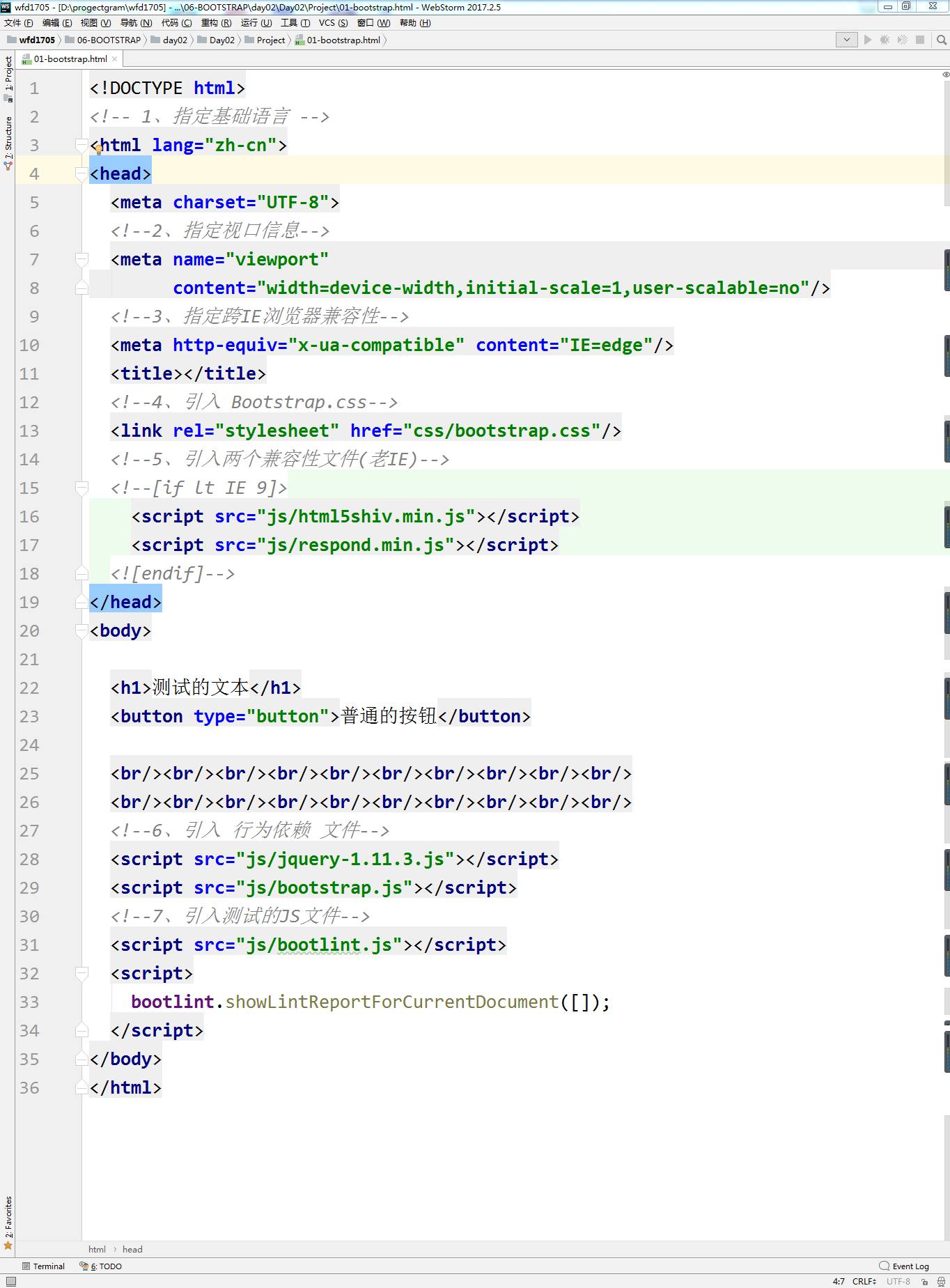Open the 视图 (V) menu

96,23
